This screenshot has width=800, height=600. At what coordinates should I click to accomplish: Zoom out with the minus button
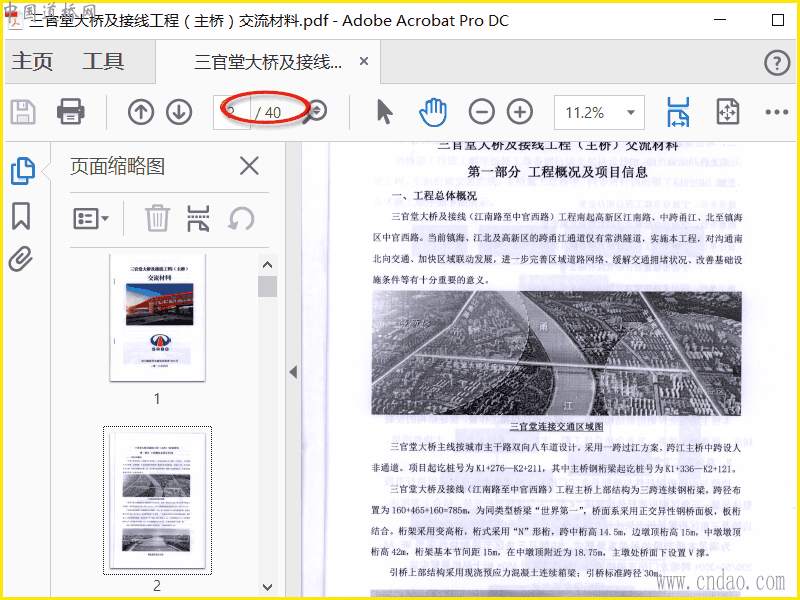pyautogui.click(x=482, y=112)
